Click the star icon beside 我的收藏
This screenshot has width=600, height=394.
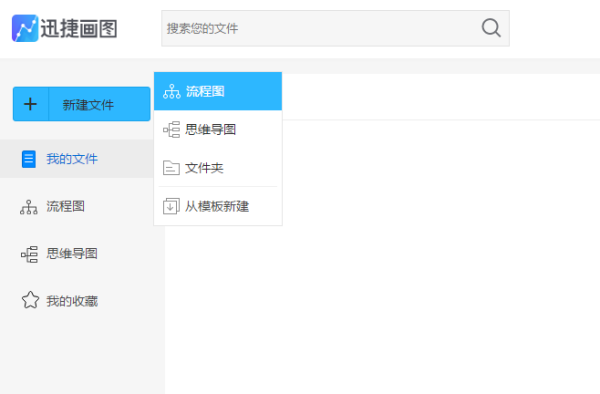click(30, 300)
